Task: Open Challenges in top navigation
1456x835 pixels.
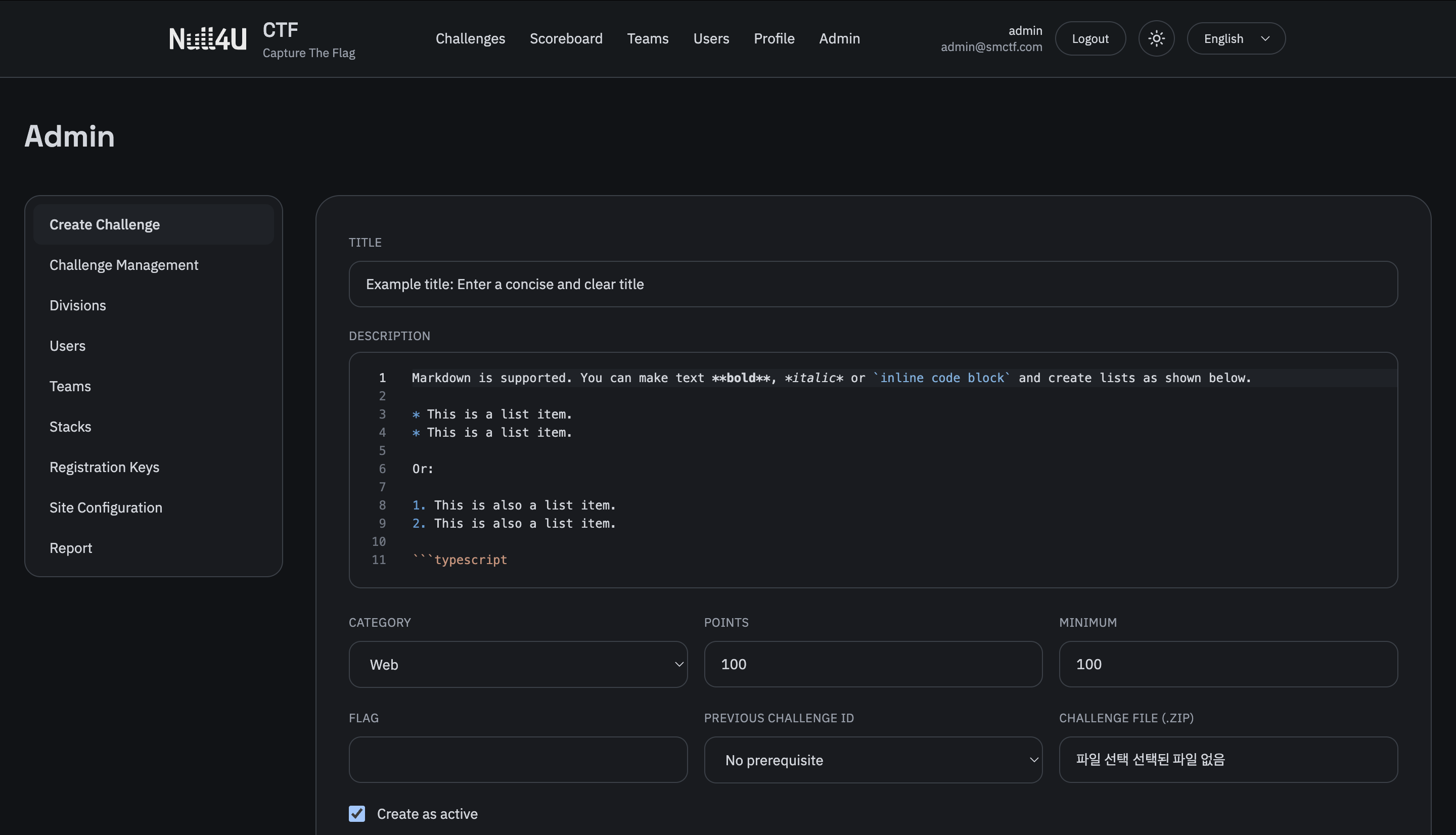Action: [x=470, y=38]
